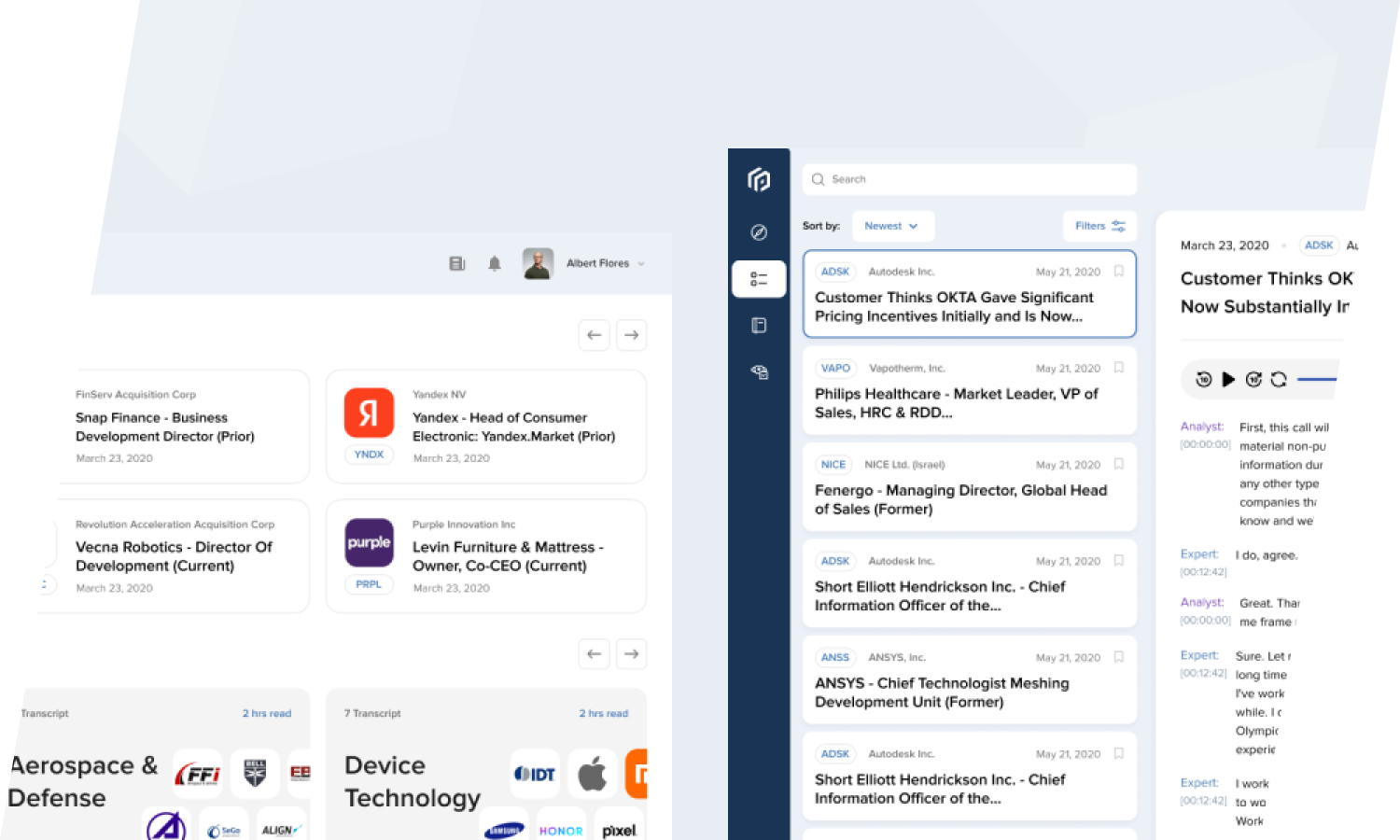Open the Newest sort dropdown
The width and height of the screenshot is (1400, 840).
pyautogui.click(x=892, y=226)
